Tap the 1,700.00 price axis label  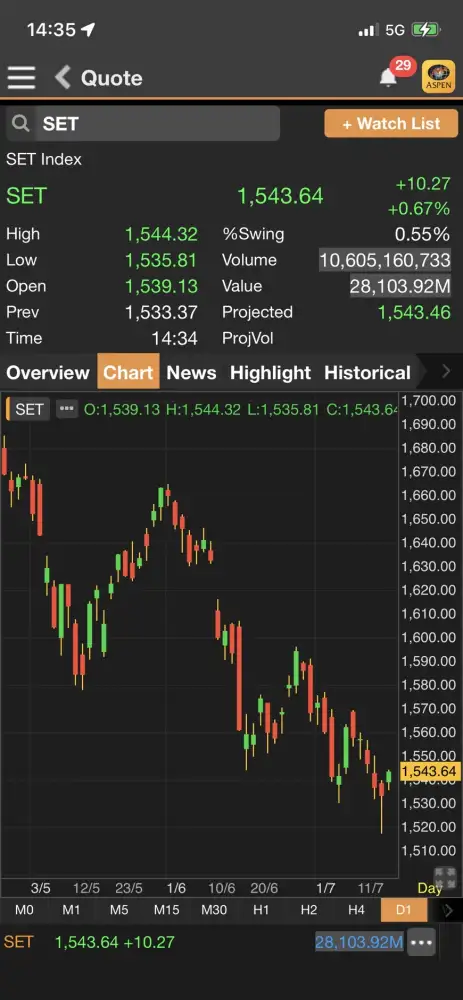tap(429, 401)
